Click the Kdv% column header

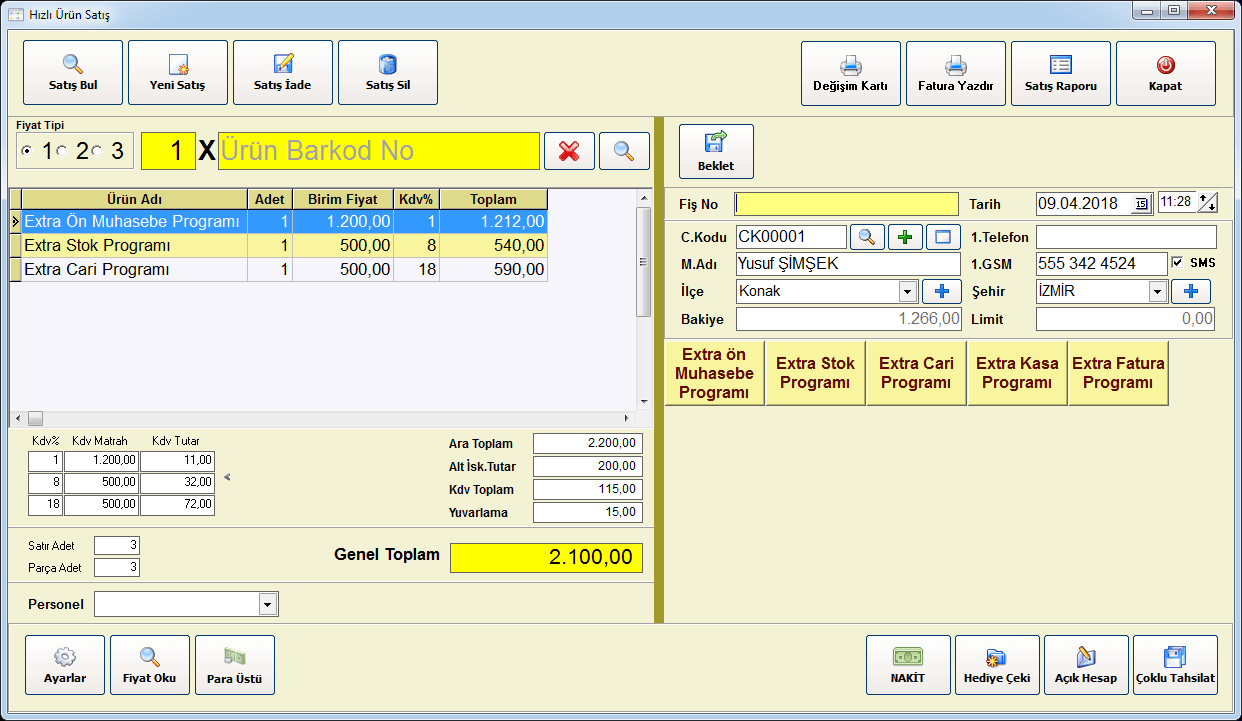coord(416,199)
